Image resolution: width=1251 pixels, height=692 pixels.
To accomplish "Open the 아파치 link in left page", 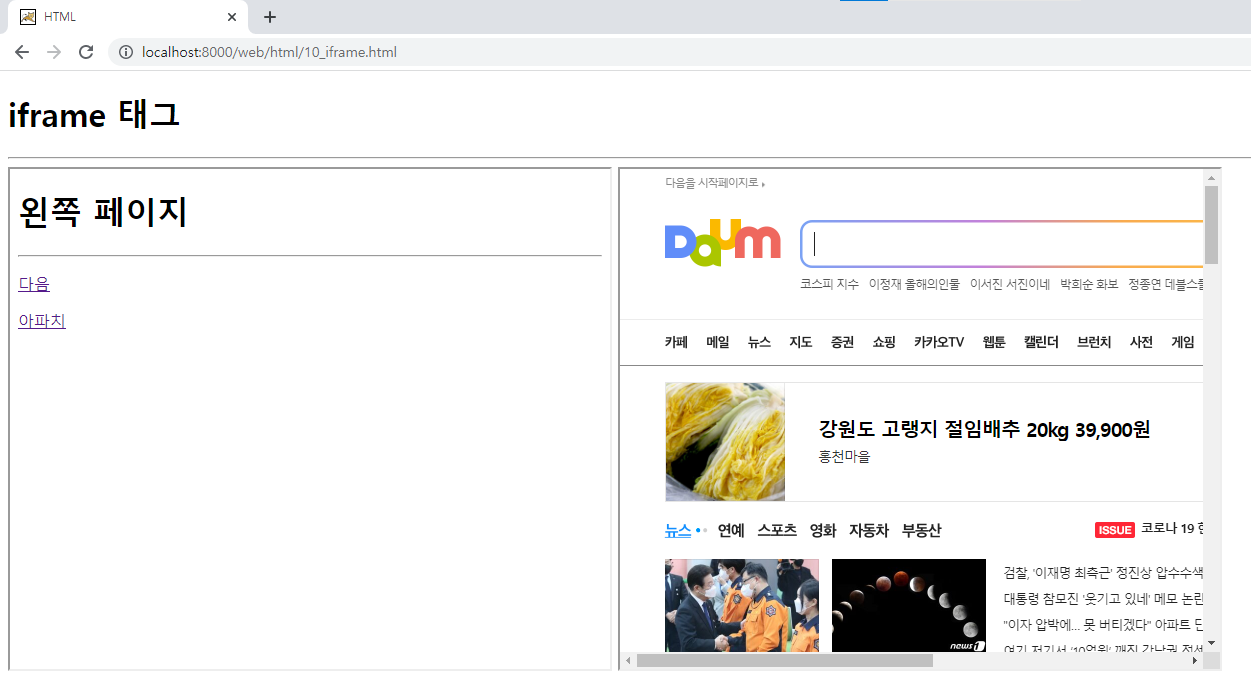I will tap(42, 321).
